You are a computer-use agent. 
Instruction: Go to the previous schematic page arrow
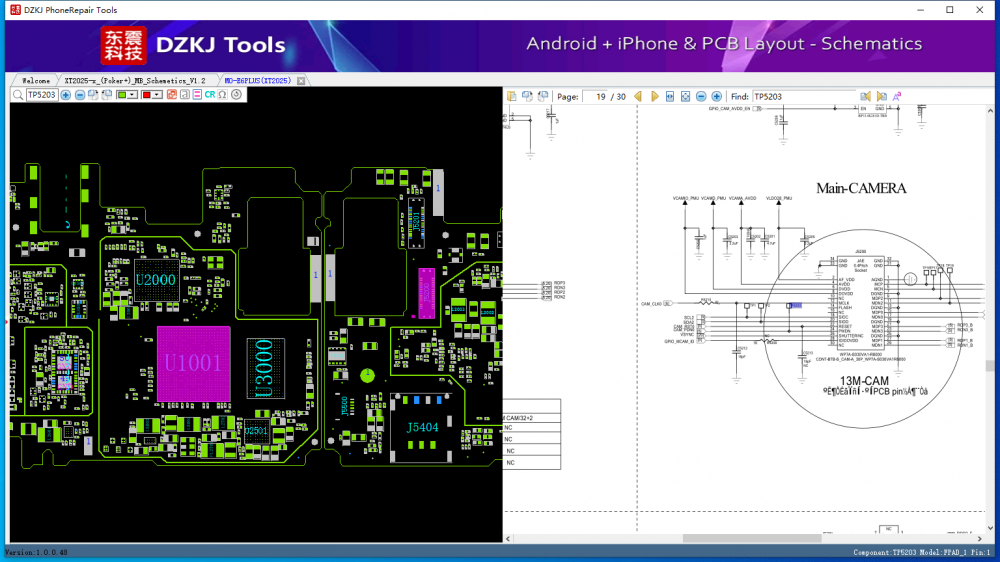tap(639, 96)
